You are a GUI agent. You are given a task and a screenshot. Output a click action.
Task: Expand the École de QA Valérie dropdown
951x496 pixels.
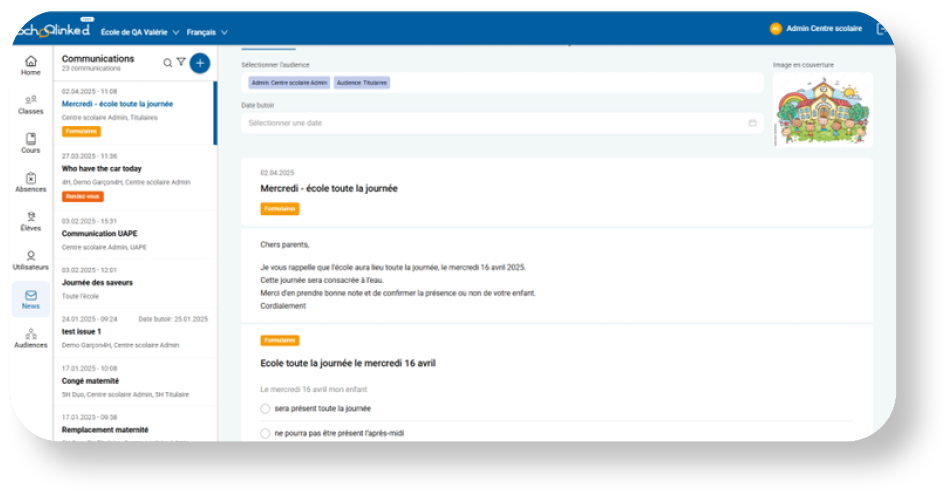pyautogui.click(x=140, y=32)
